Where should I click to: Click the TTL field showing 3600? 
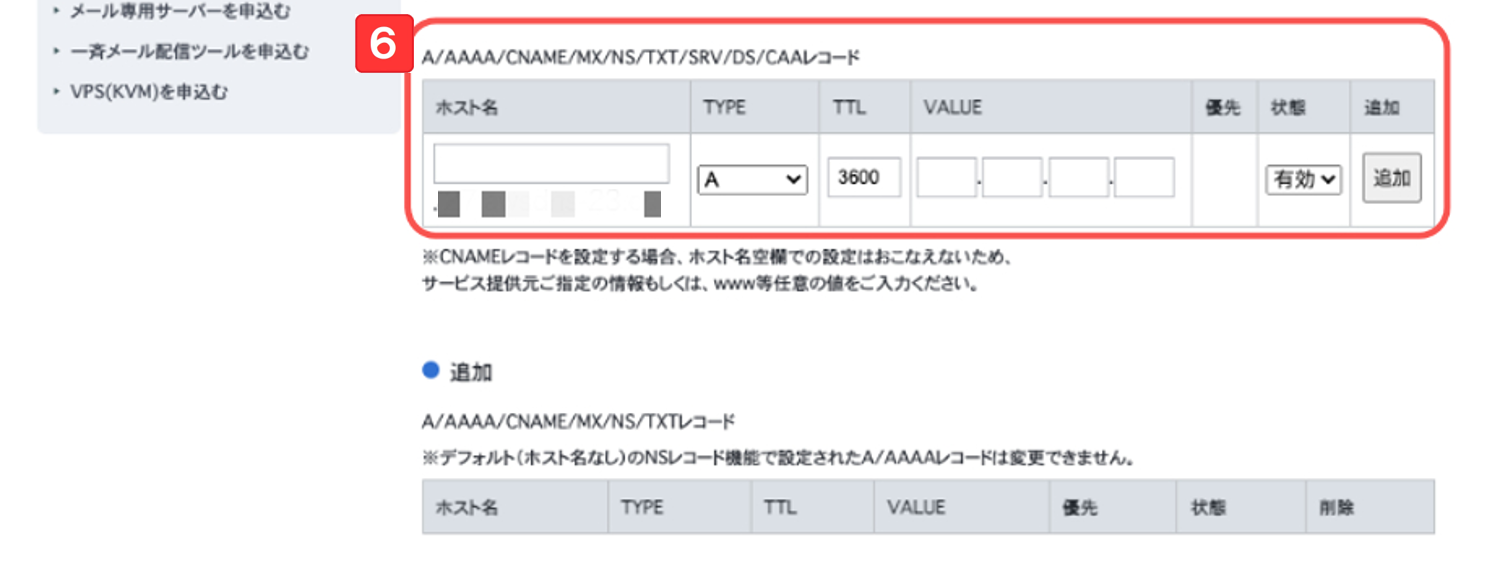tap(865, 178)
